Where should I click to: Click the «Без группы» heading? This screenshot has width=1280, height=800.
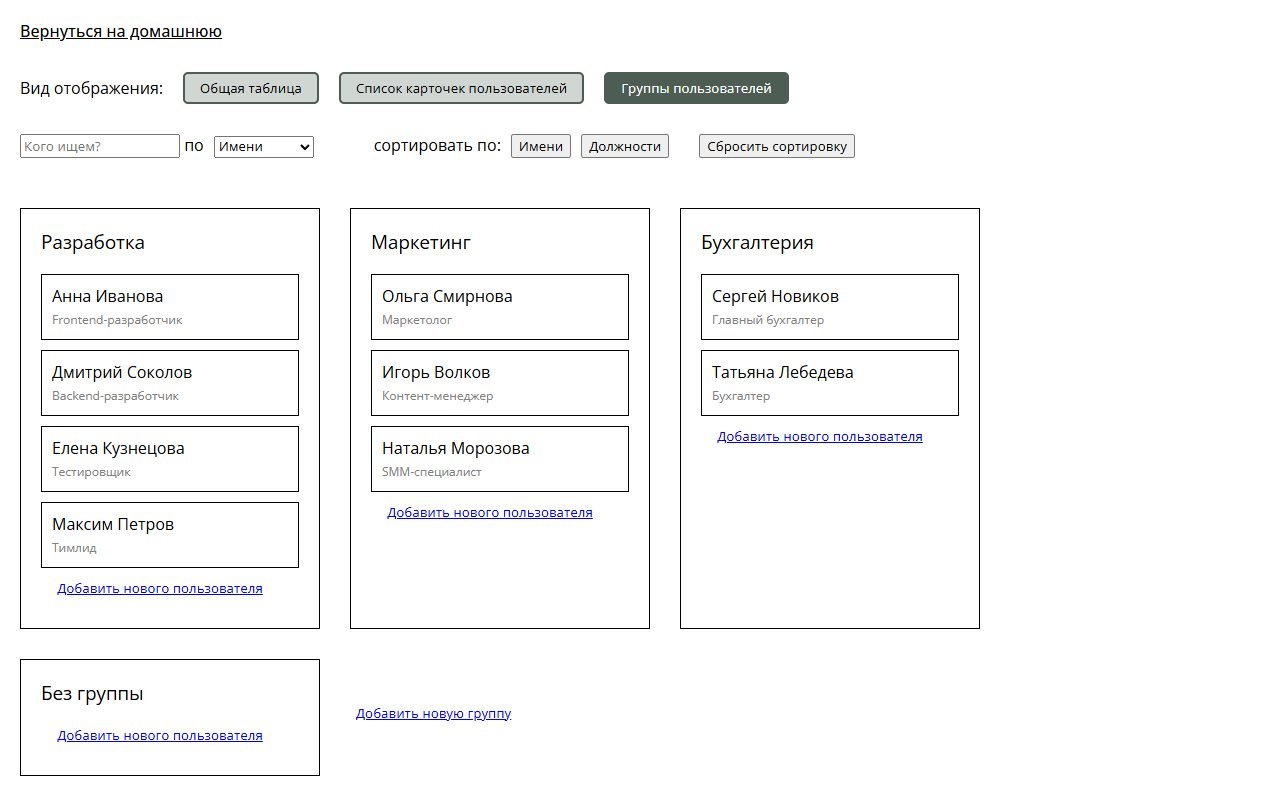pyautogui.click(x=92, y=693)
